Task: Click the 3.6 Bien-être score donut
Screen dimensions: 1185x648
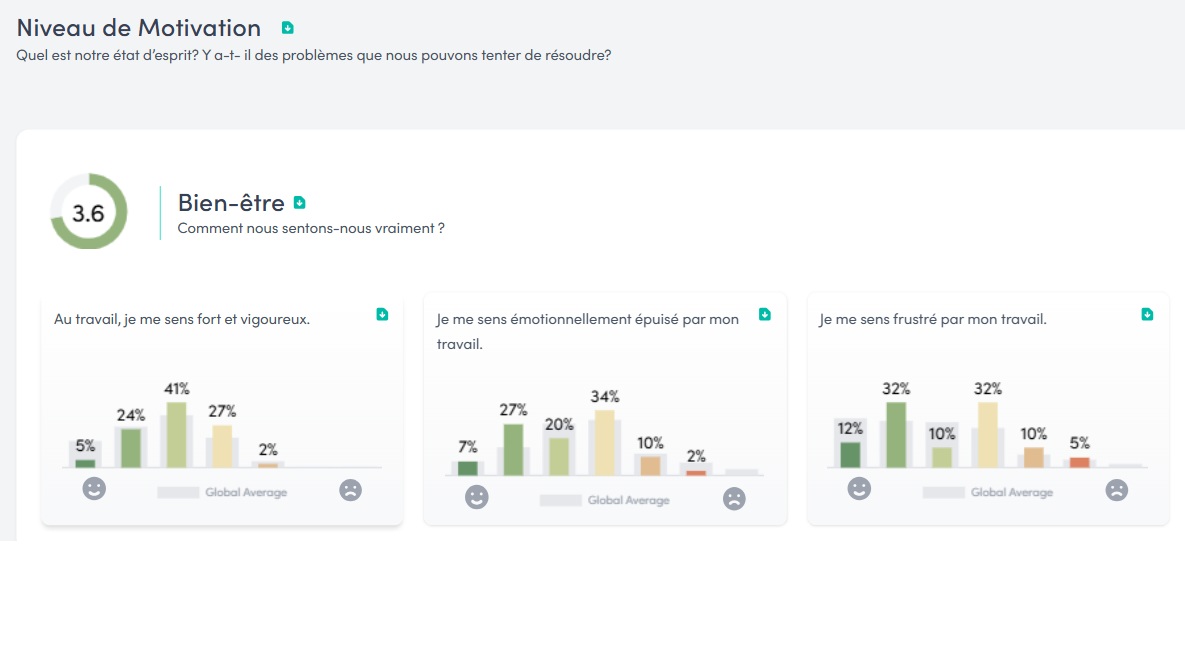Action: pyautogui.click(x=89, y=212)
